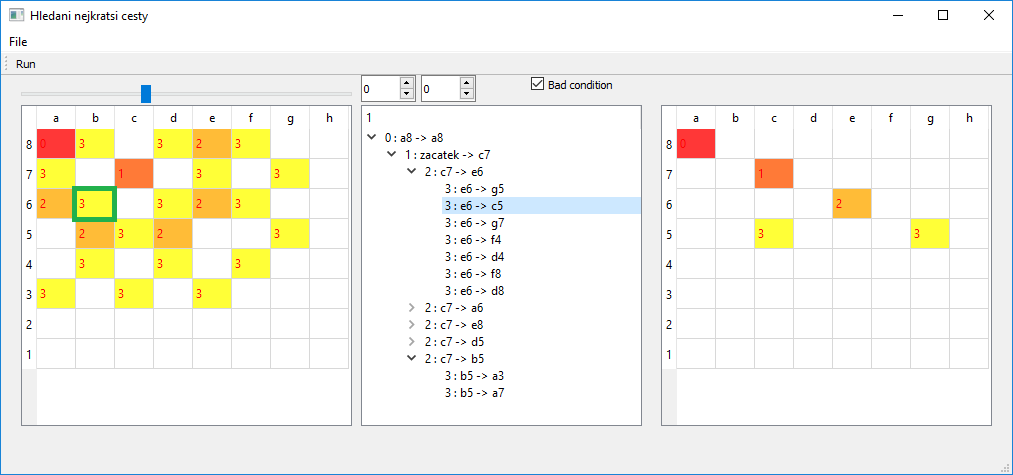This screenshot has width=1013, height=475.
Task: Increment the first spinbox value
Action: 406,82
